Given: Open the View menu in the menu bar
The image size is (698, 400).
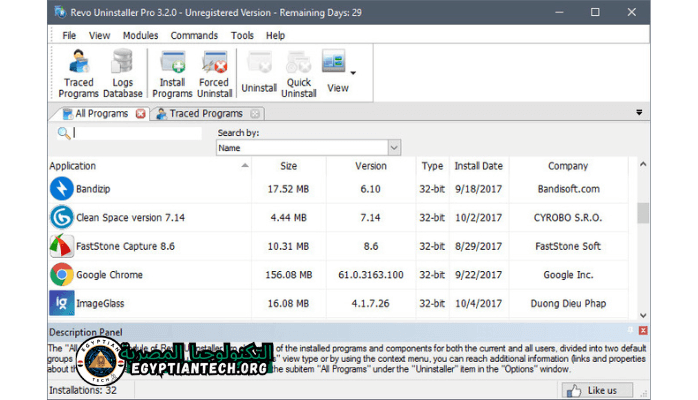Looking at the screenshot, I should [99, 36].
